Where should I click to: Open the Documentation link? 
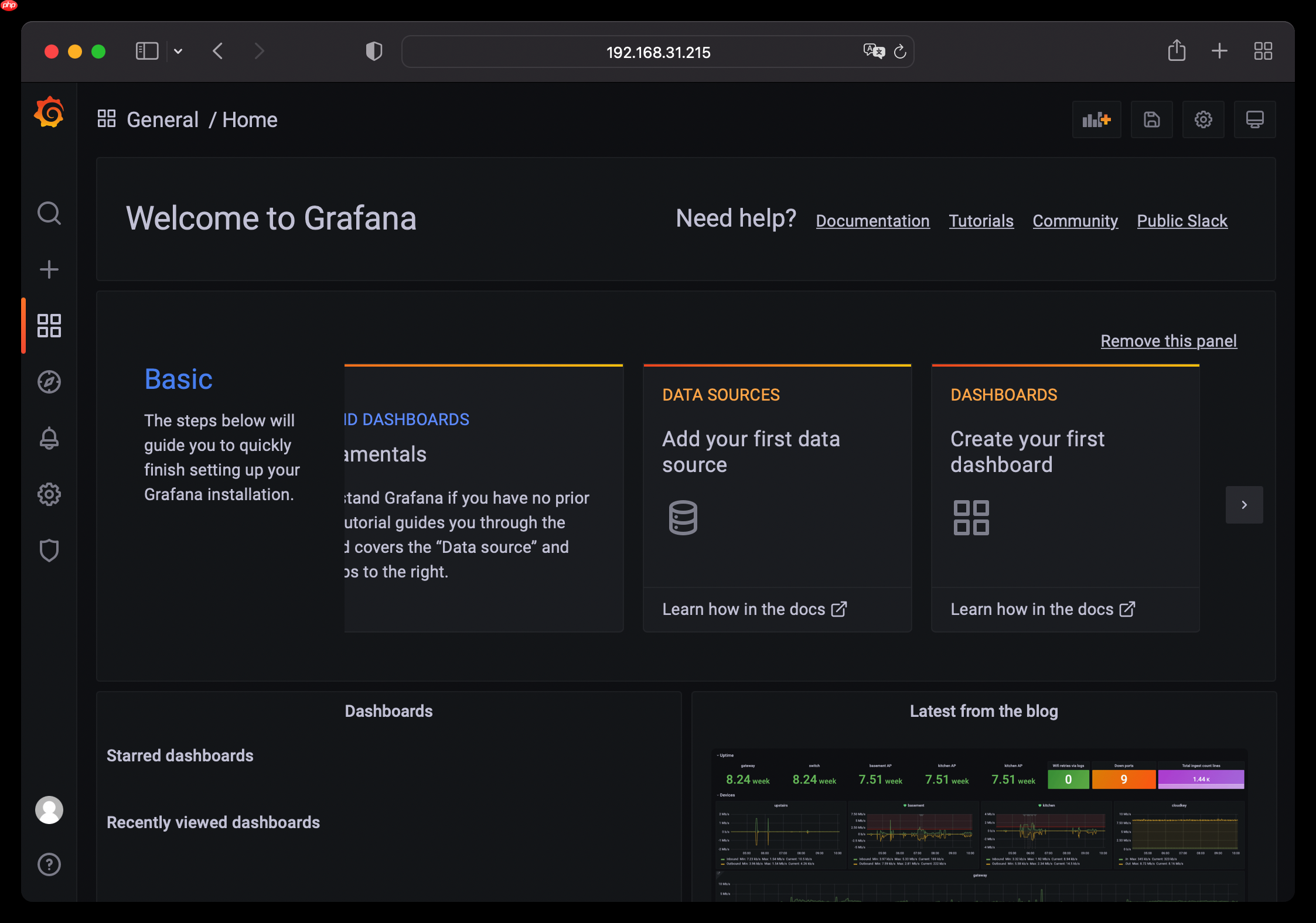click(873, 221)
